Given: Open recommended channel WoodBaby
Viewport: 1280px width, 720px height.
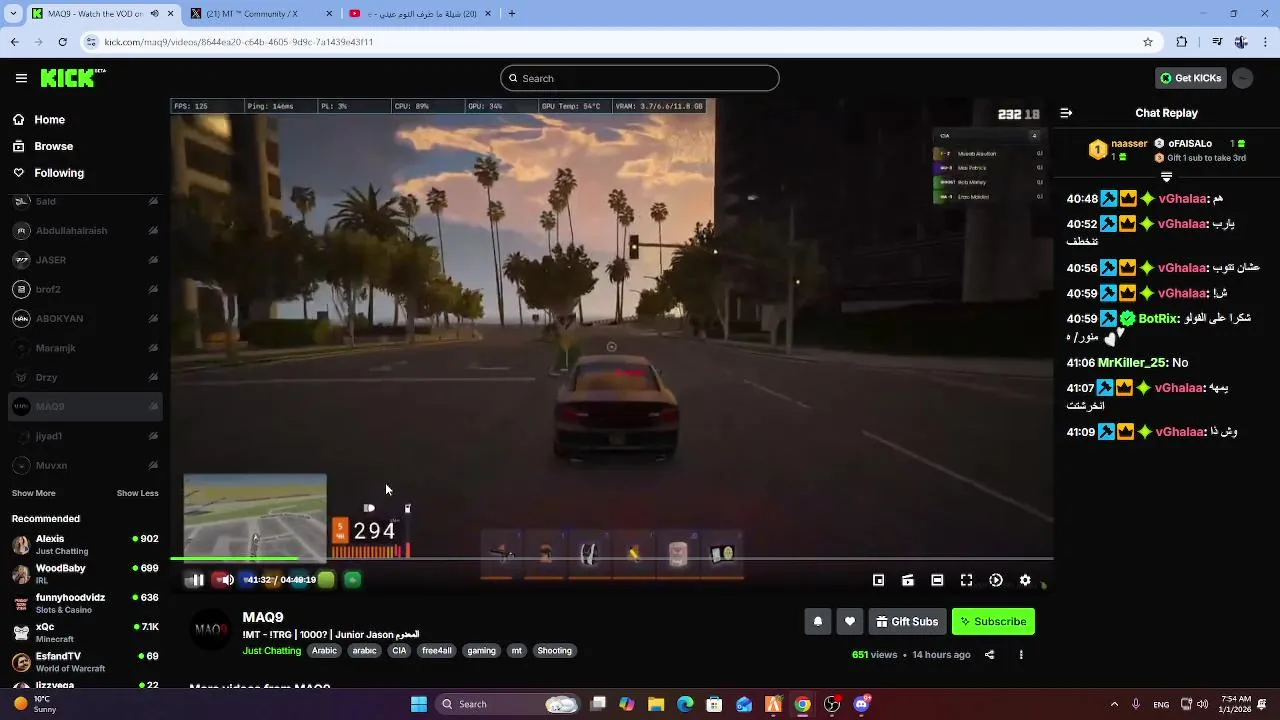Looking at the screenshot, I should pos(85,574).
